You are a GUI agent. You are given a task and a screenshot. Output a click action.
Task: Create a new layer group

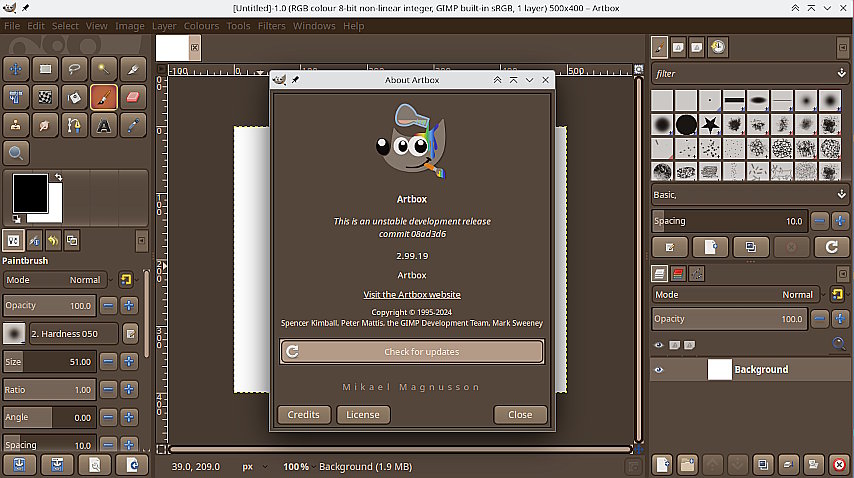[687, 465]
